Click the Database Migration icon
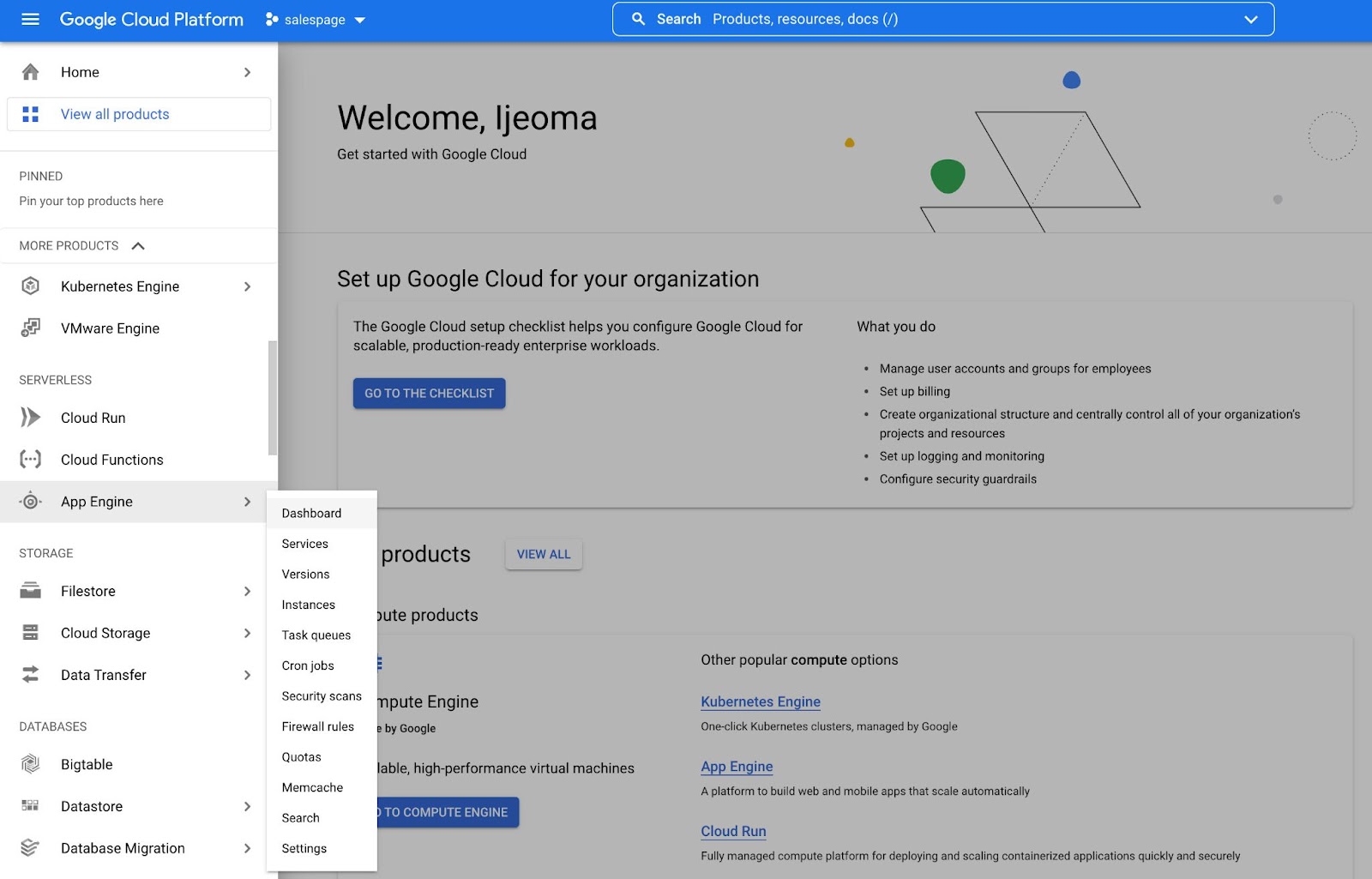 click(x=30, y=847)
